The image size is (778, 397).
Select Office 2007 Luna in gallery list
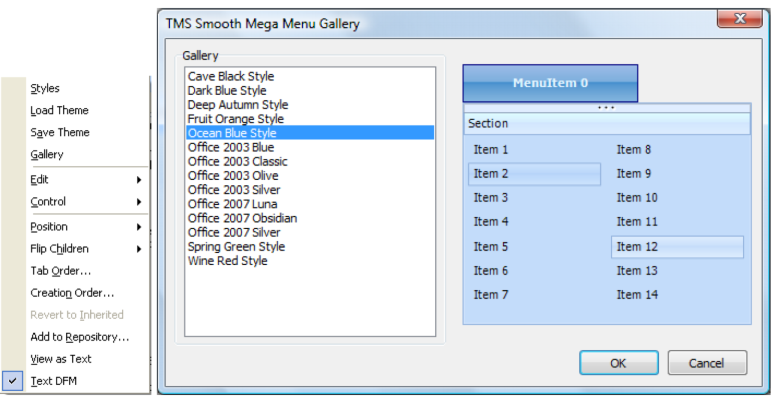point(310,204)
